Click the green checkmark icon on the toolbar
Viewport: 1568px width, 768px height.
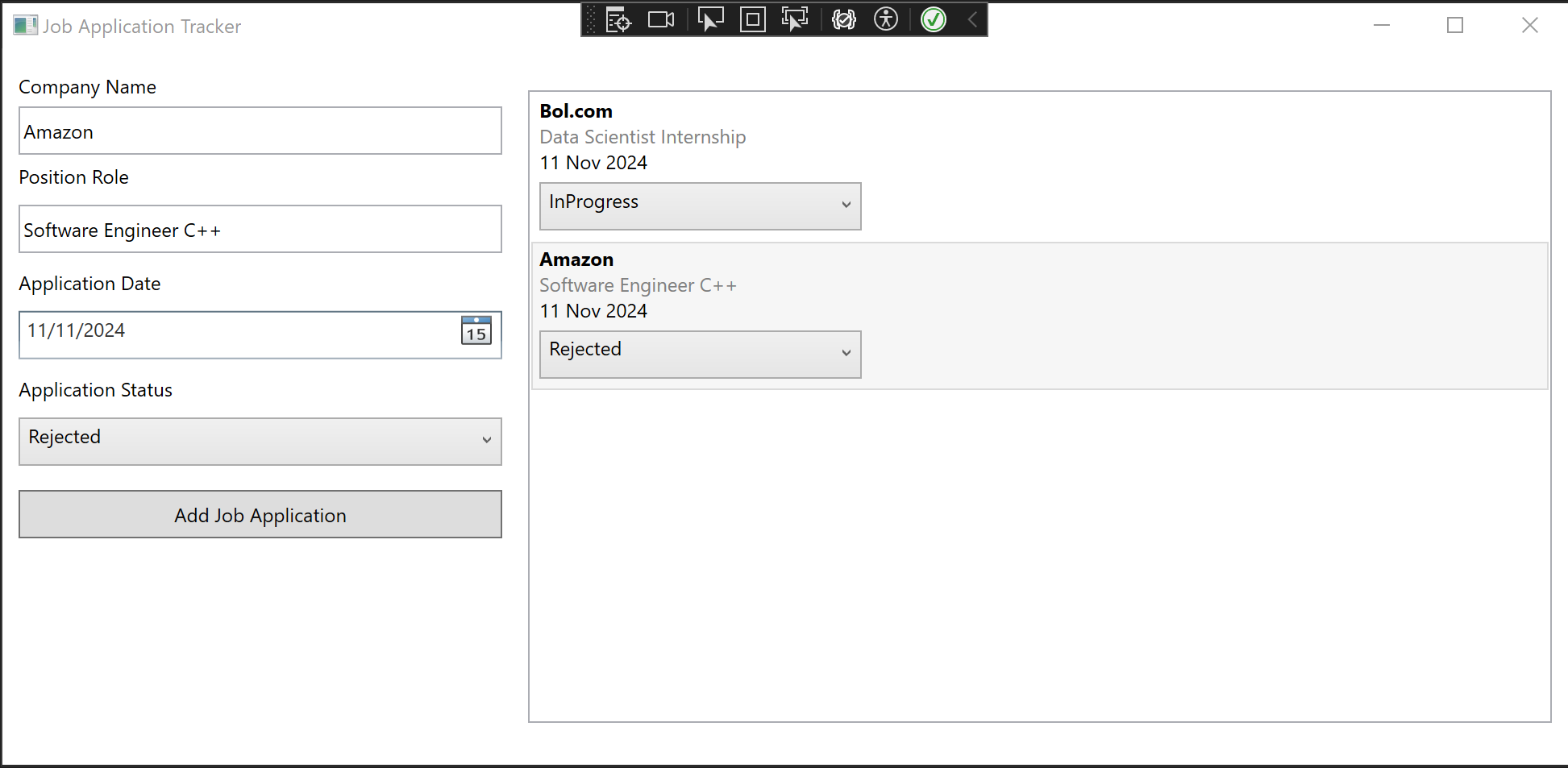click(933, 19)
